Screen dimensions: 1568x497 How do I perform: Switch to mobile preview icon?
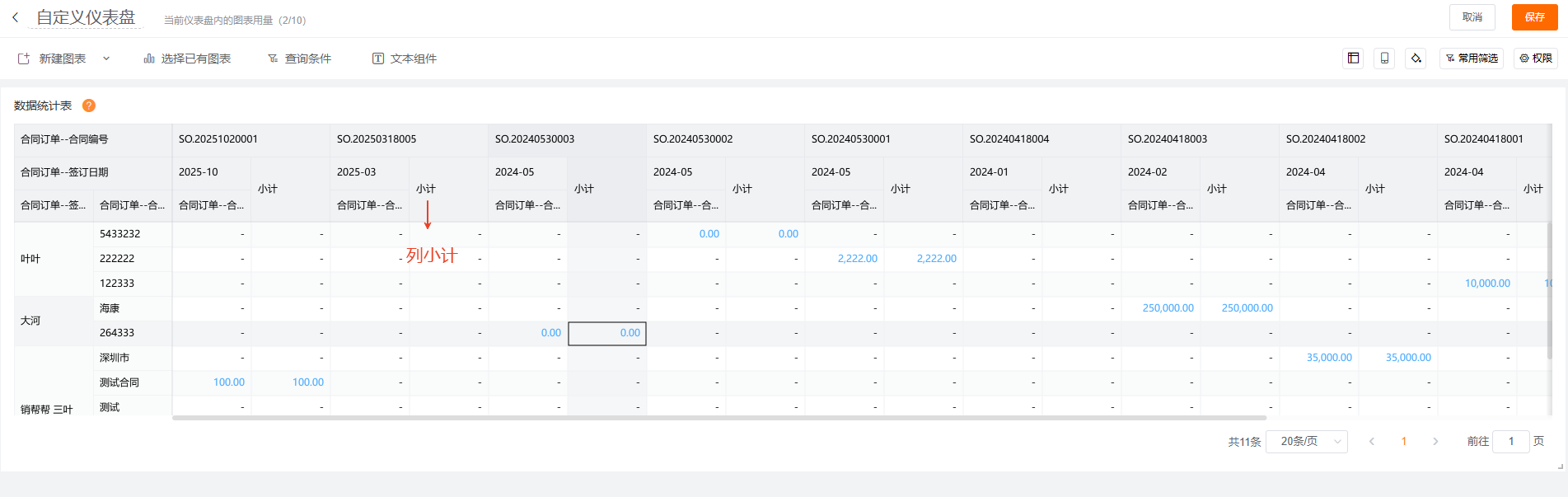point(1384,59)
